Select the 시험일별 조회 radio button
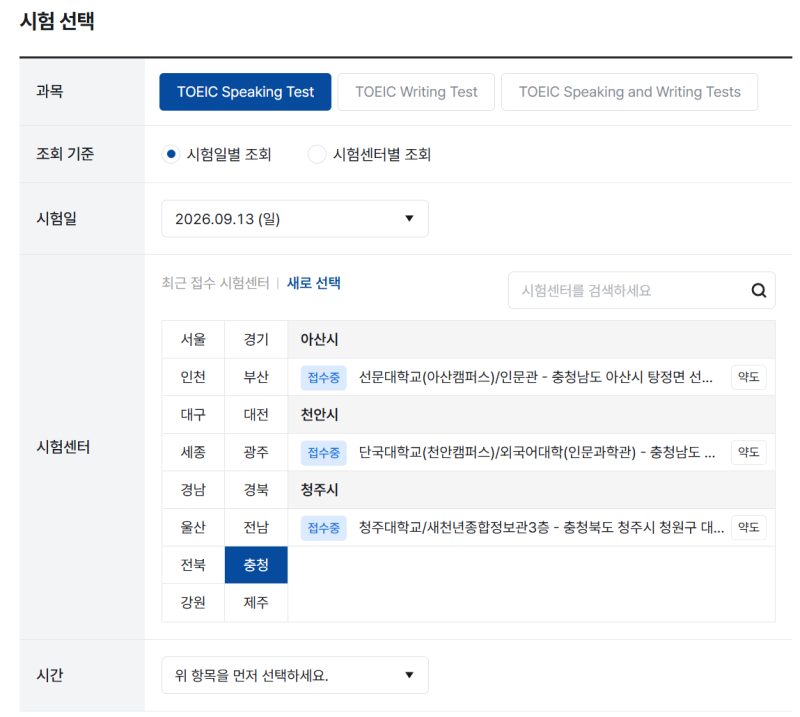The image size is (800, 717). 171,154
